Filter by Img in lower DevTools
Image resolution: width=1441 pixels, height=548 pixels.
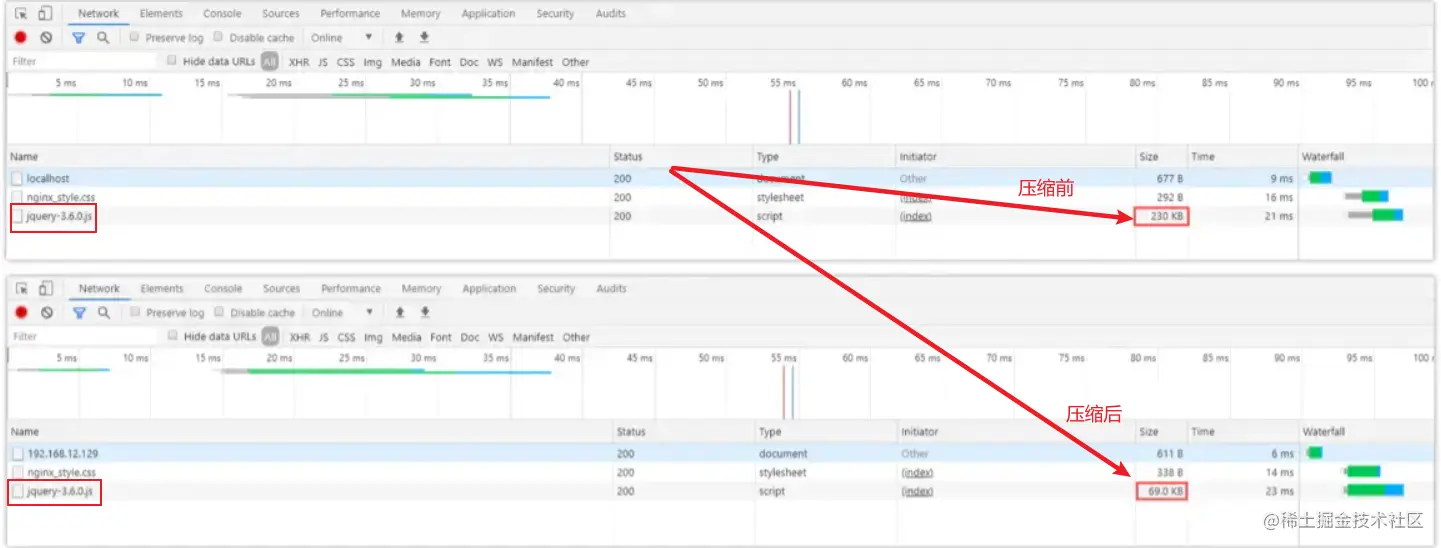(373, 337)
